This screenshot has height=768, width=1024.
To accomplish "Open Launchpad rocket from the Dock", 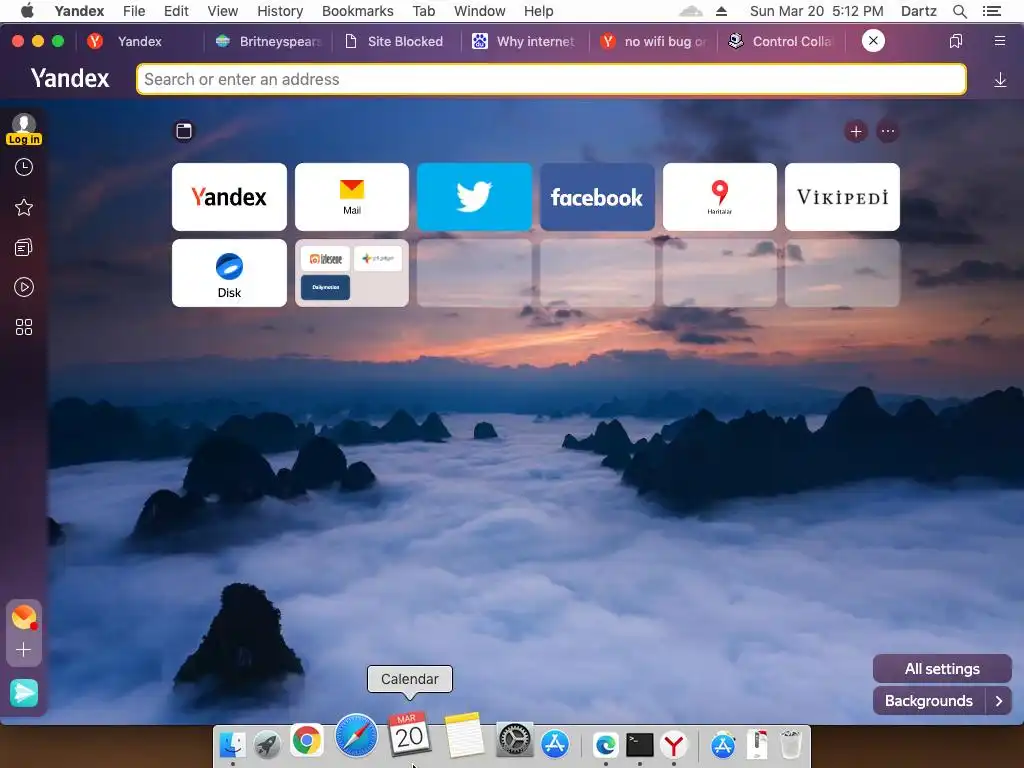I will [x=267, y=744].
